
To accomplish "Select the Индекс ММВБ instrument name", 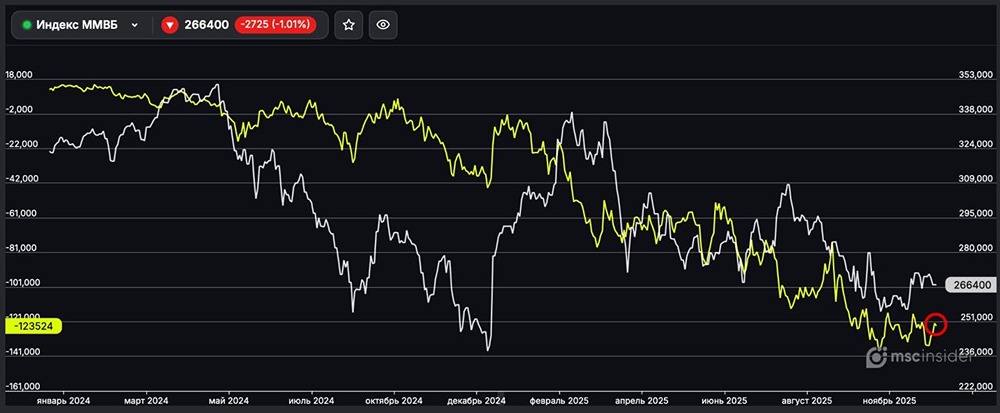I will (x=76, y=25).
